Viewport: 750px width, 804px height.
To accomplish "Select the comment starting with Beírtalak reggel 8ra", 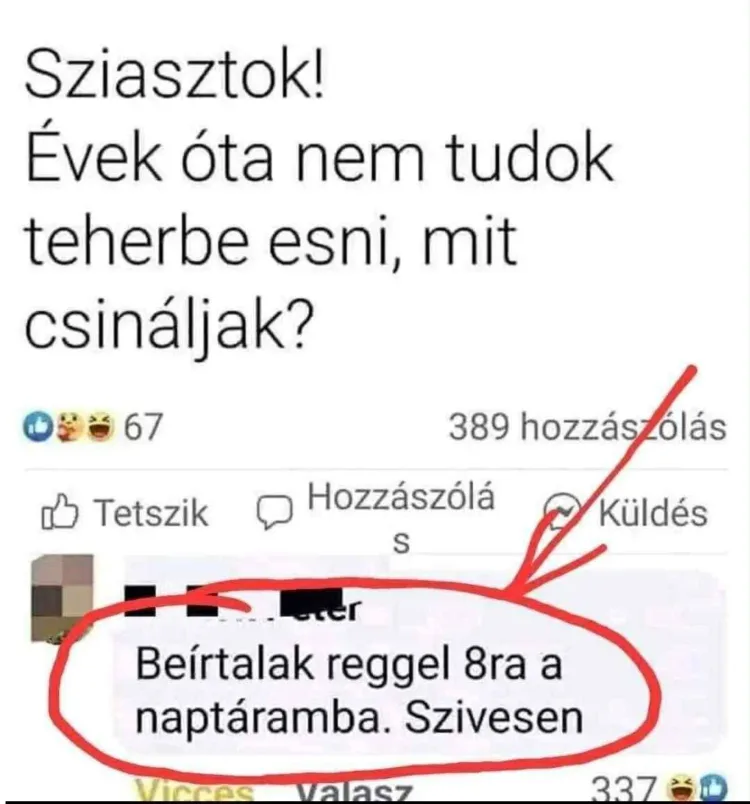I will point(359,690).
